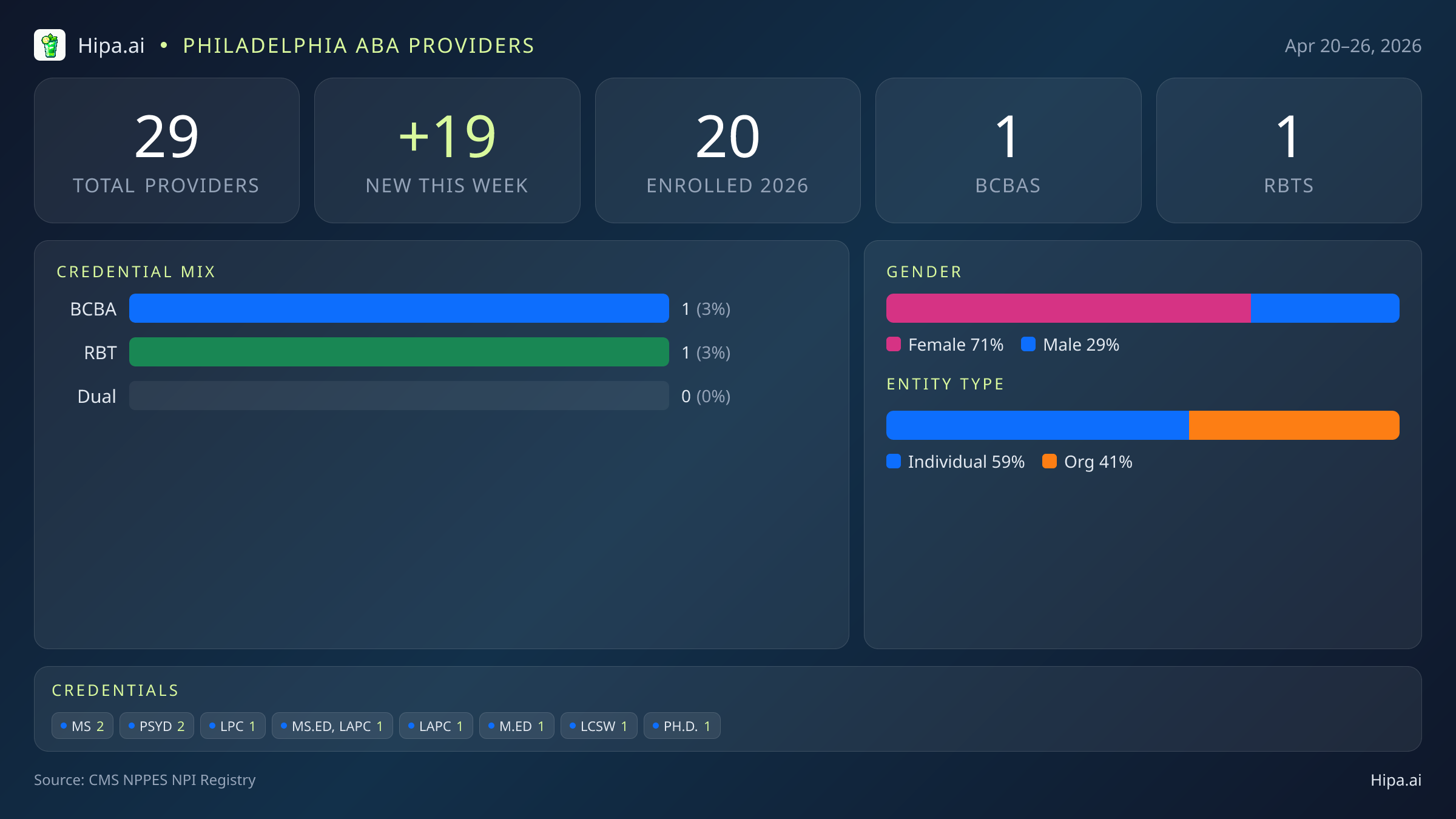Click the orange Org entity bar segment
Screen dimensions: 1456x819
coord(1293,425)
